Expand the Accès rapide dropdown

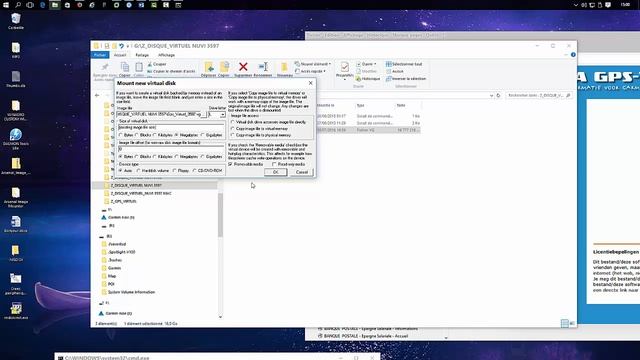(324, 71)
